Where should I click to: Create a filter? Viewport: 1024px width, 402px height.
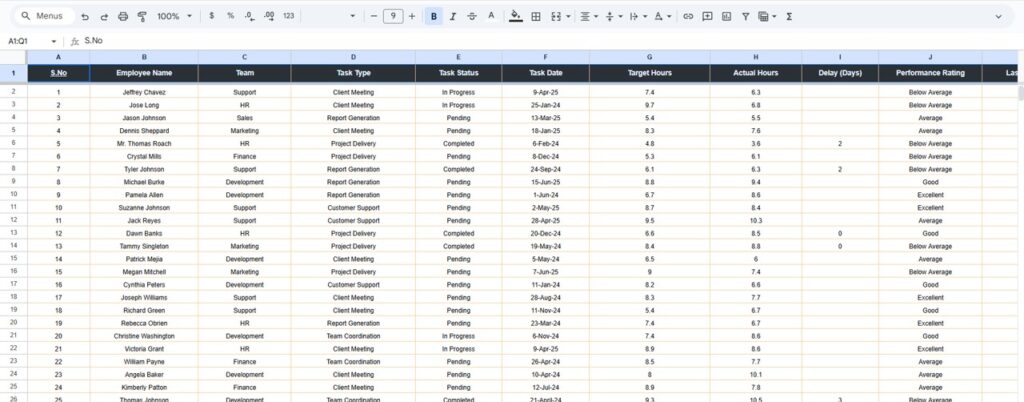coord(745,16)
